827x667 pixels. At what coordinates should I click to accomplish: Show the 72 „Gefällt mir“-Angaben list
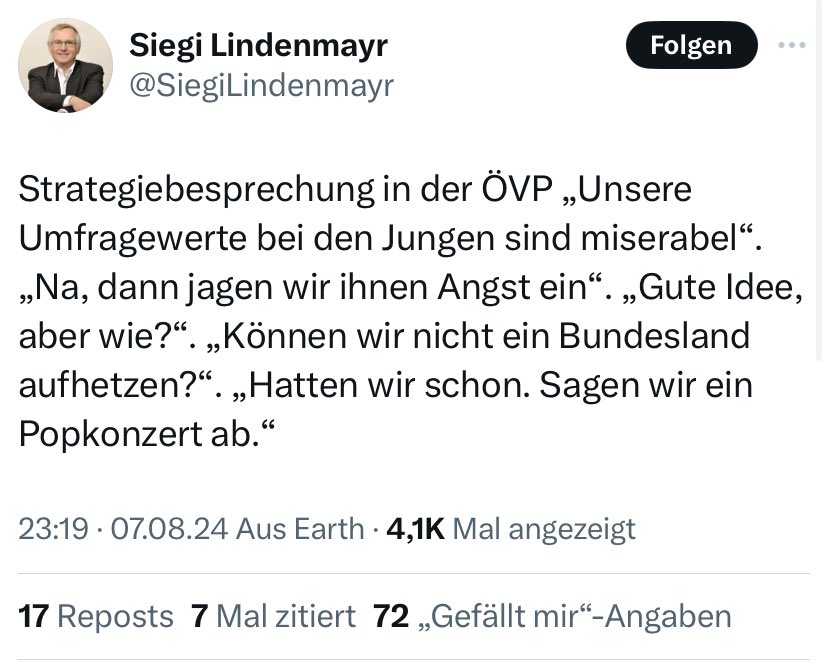tap(551, 616)
